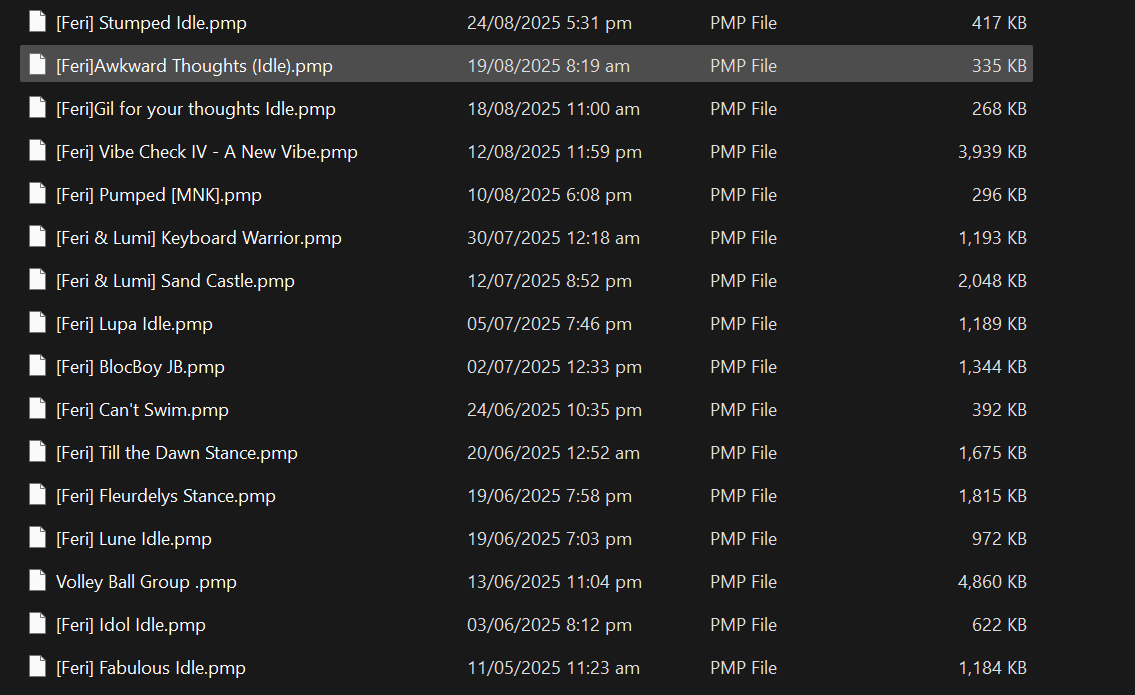Click the 1,189 KB size value
The image size is (1135, 695).
992,324
